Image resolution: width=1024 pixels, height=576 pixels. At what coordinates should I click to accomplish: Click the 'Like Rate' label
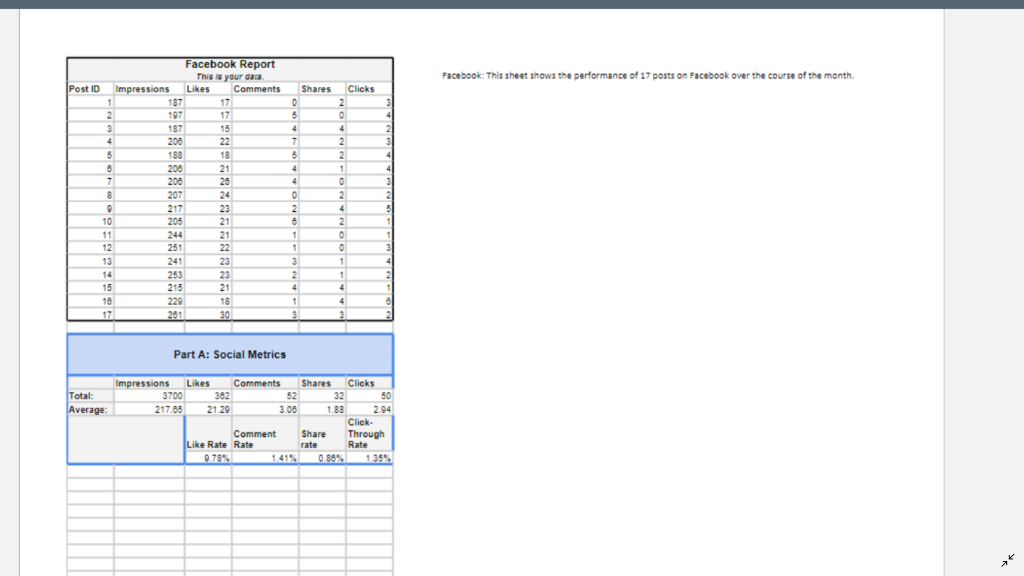point(206,445)
